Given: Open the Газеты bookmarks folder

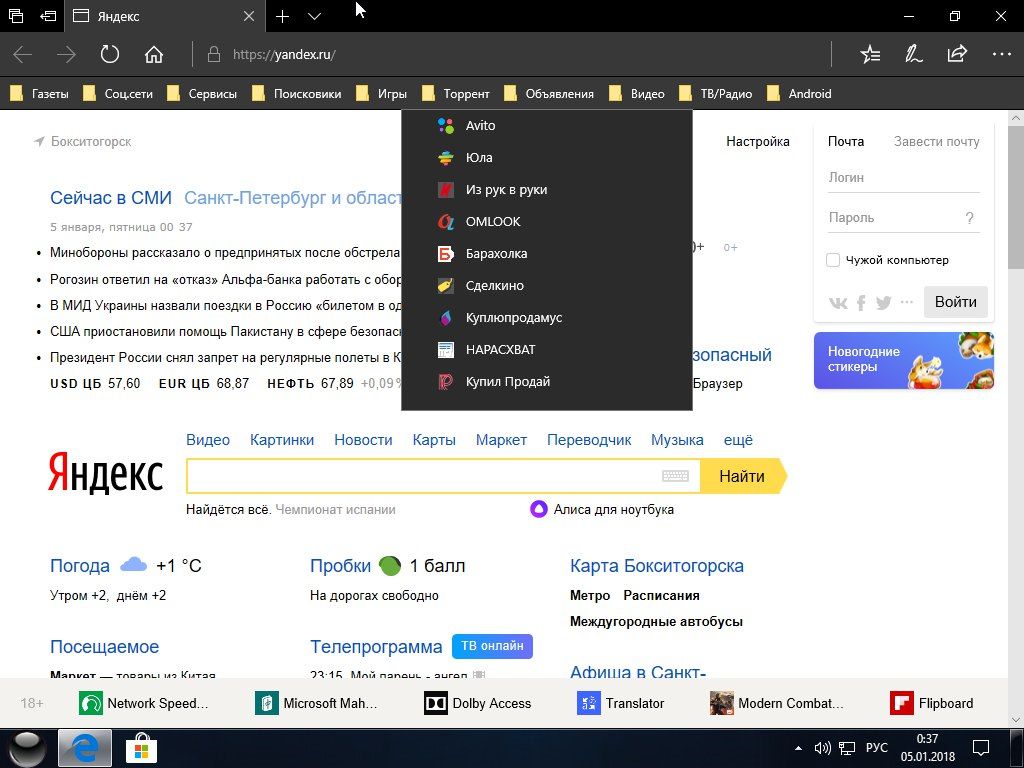Looking at the screenshot, I should pos(39,94).
